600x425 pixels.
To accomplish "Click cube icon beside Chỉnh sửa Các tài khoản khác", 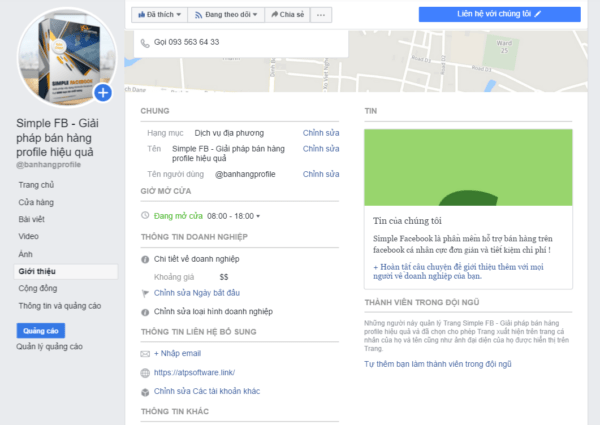I will coord(145,392).
